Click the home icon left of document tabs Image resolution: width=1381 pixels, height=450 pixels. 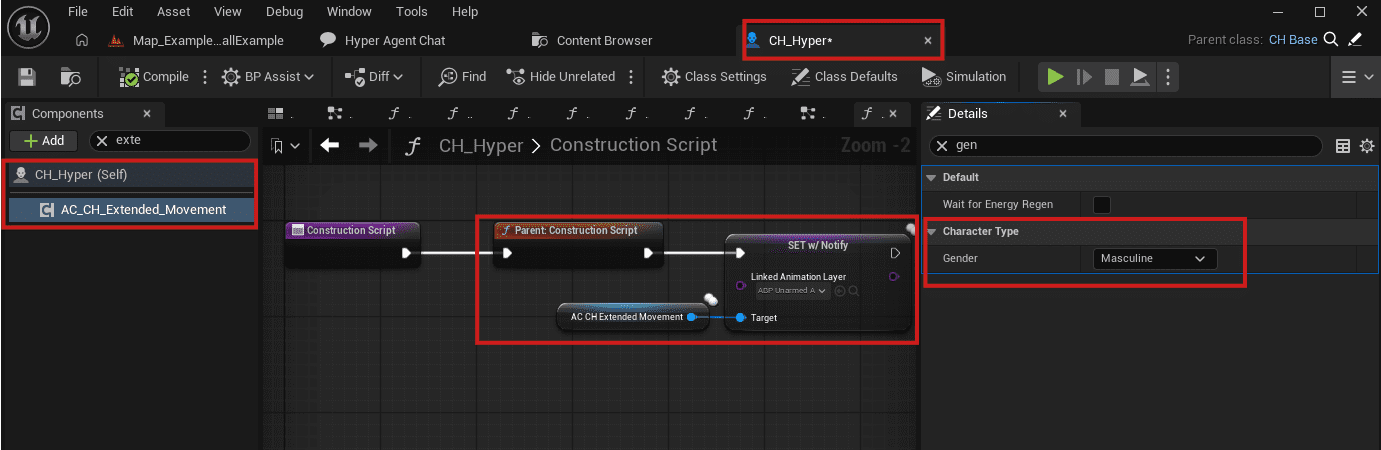coord(83,41)
